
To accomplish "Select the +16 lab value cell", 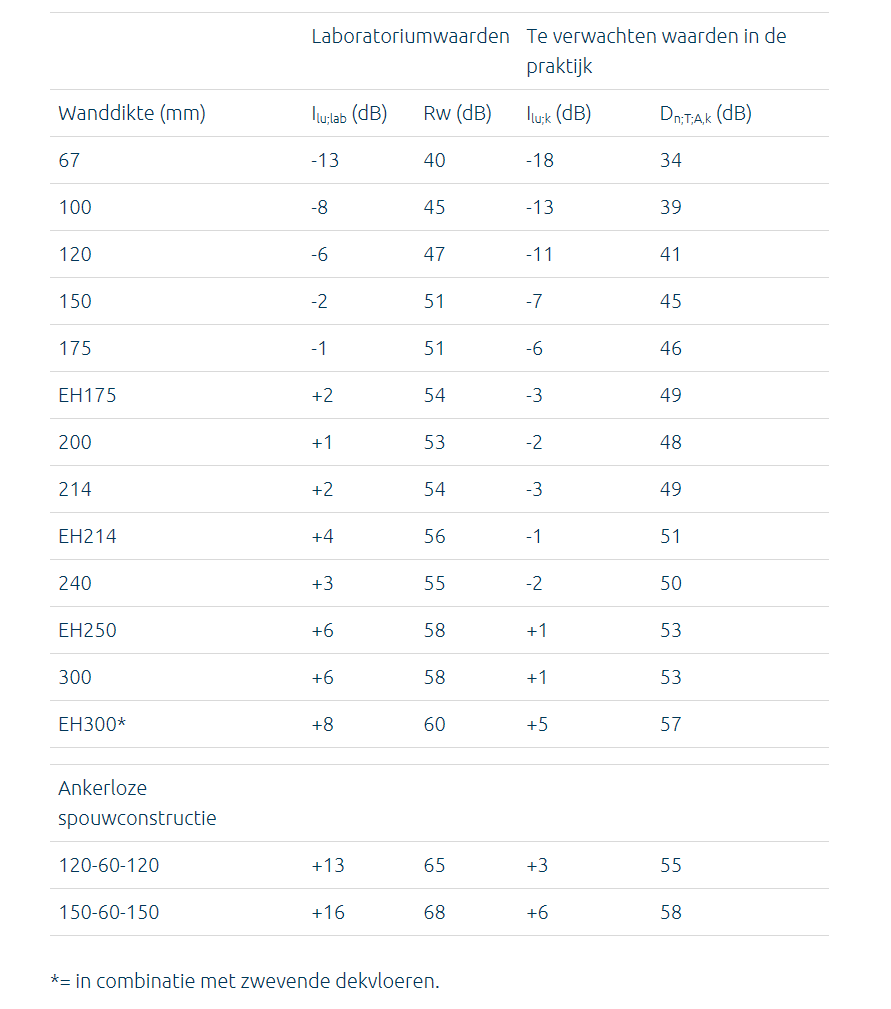I will click(327, 912).
